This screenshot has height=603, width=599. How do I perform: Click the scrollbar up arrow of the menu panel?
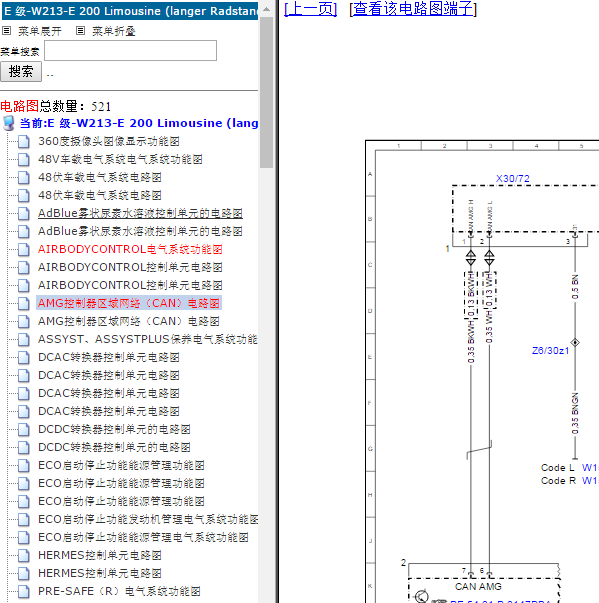point(266,9)
